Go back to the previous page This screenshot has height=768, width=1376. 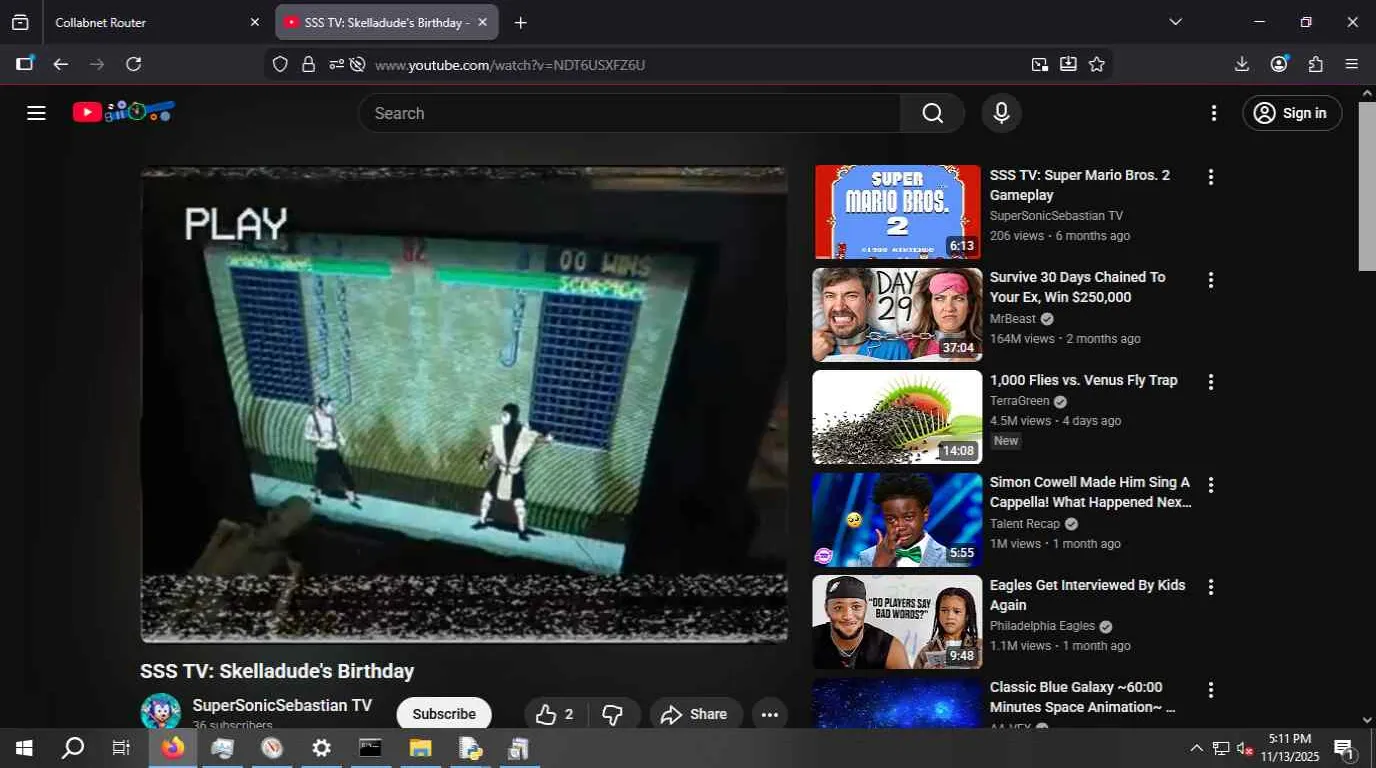(61, 64)
